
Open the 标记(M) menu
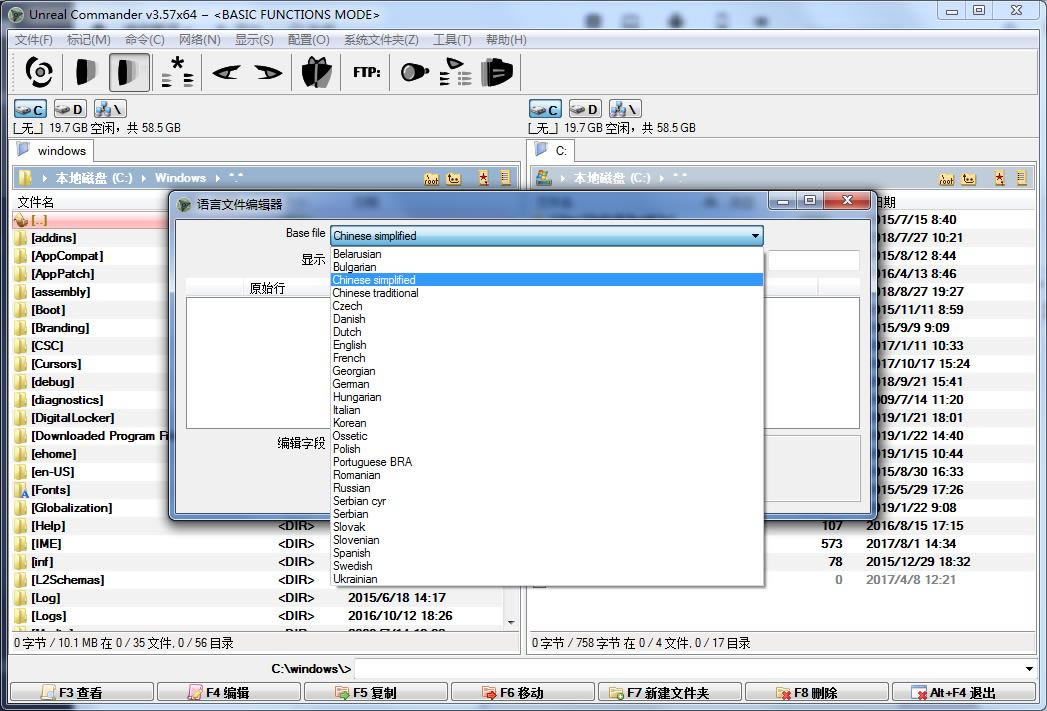[x=89, y=40]
